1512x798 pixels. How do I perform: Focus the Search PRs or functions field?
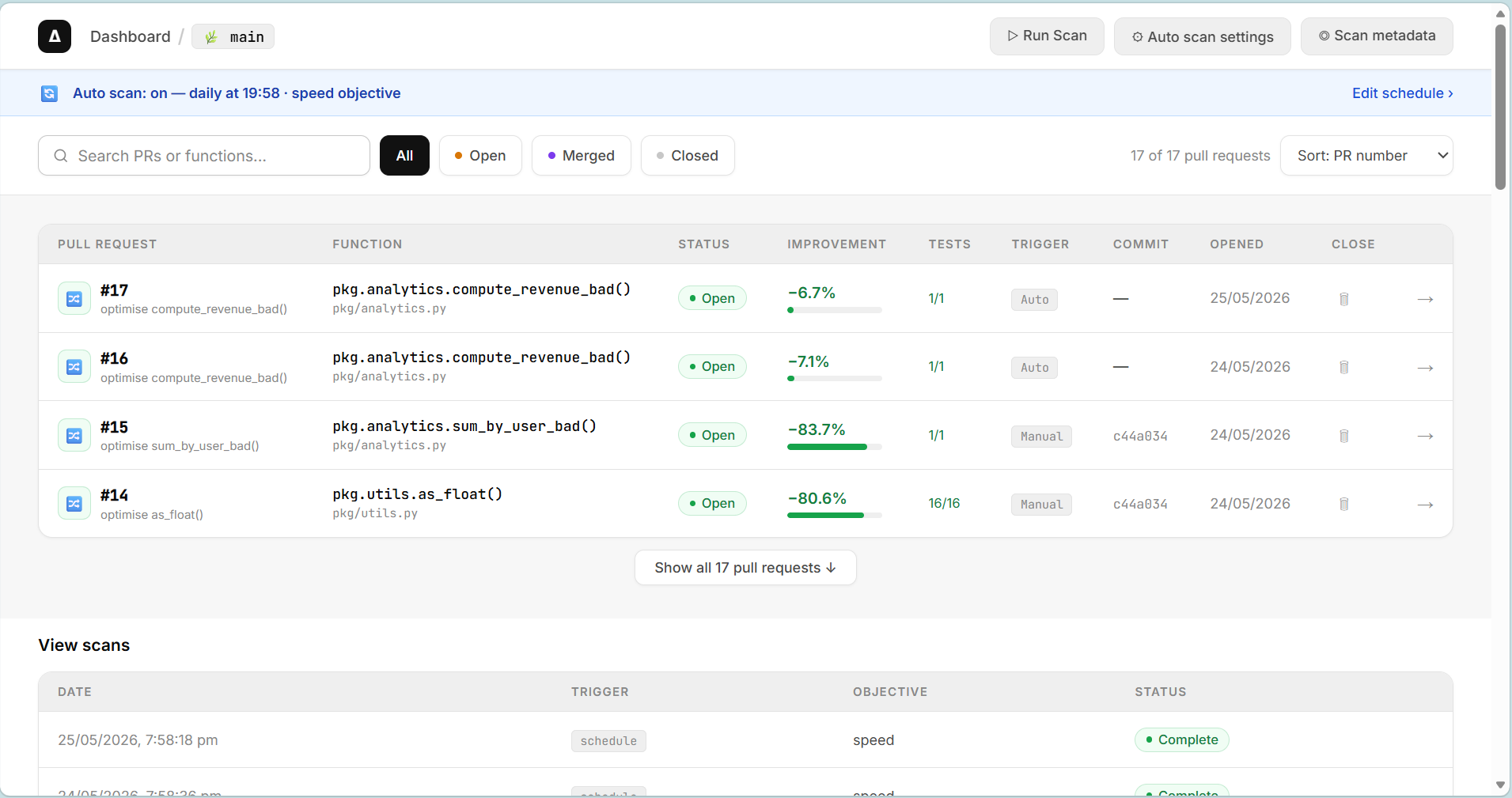[204, 156]
